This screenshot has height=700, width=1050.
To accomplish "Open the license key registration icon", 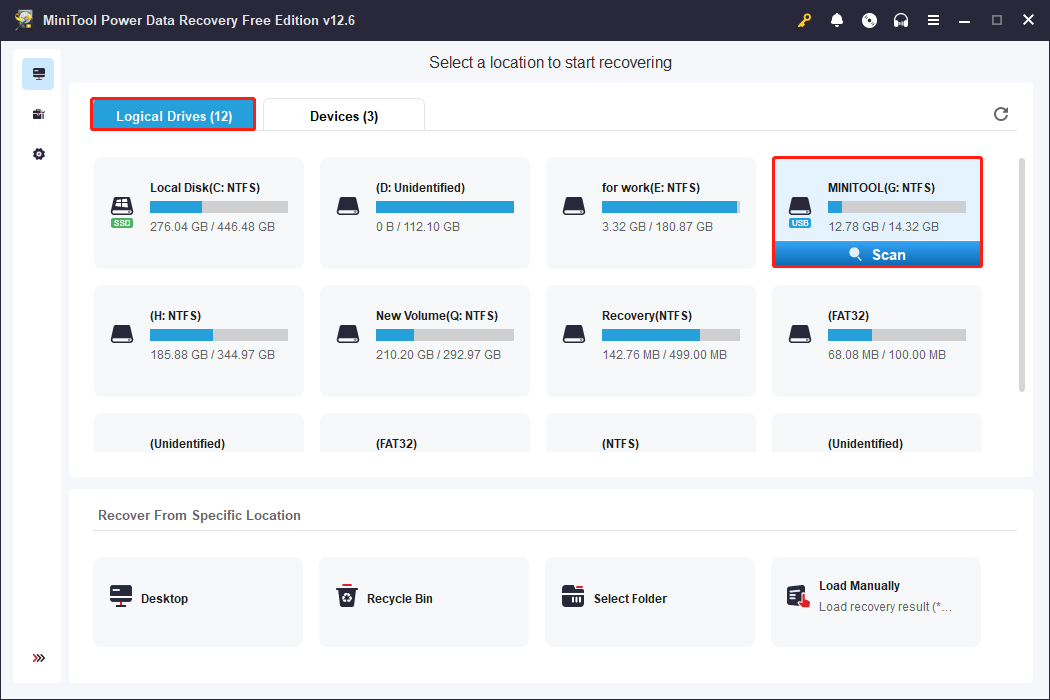I will pyautogui.click(x=804, y=20).
